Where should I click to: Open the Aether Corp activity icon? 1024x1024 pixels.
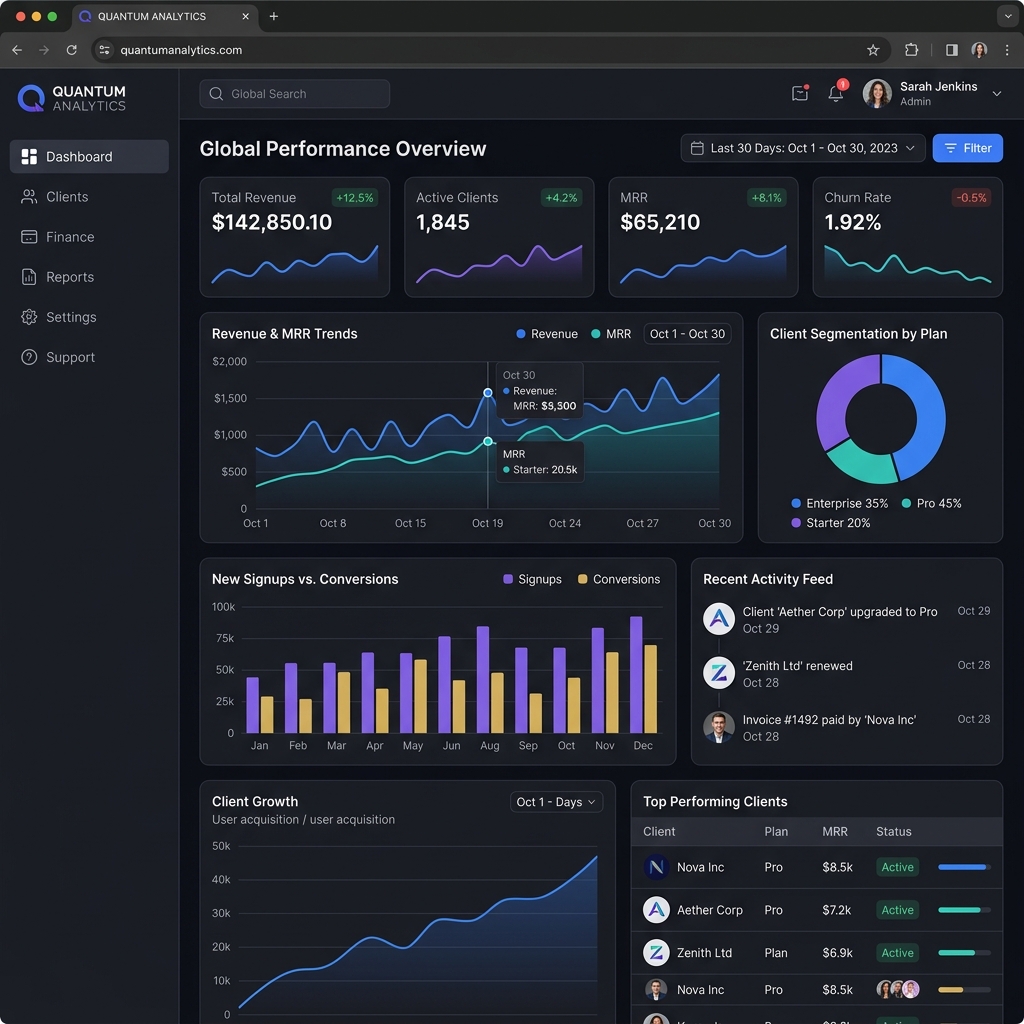click(x=719, y=619)
